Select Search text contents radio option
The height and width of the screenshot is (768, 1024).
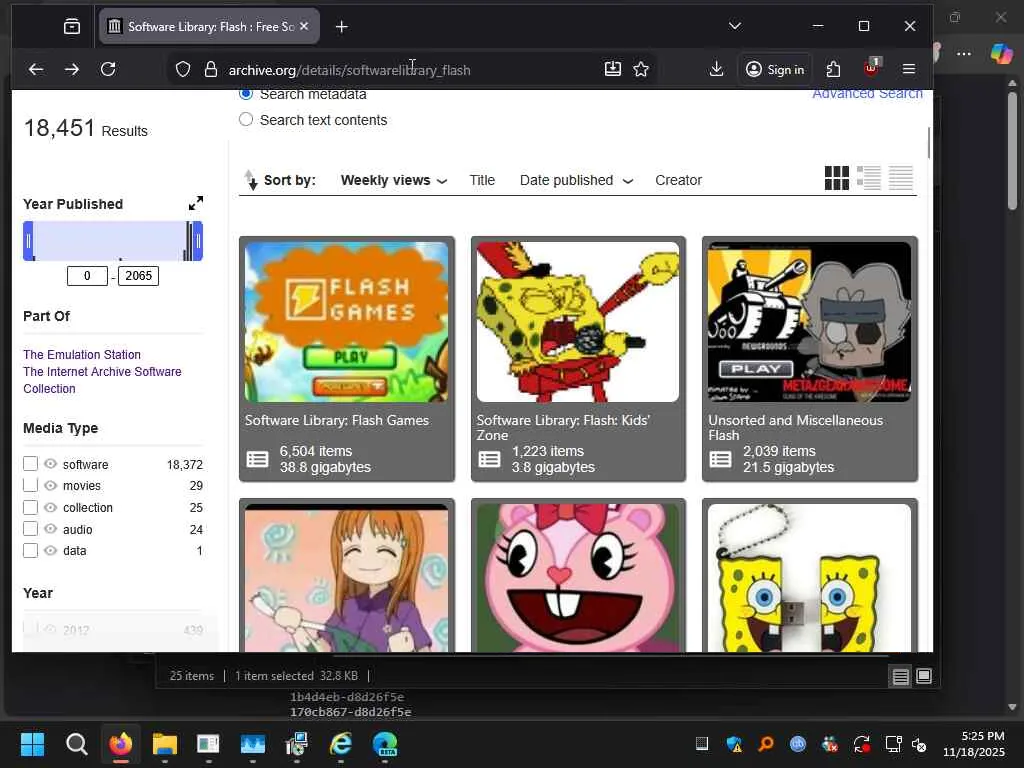tap(246, 120)
